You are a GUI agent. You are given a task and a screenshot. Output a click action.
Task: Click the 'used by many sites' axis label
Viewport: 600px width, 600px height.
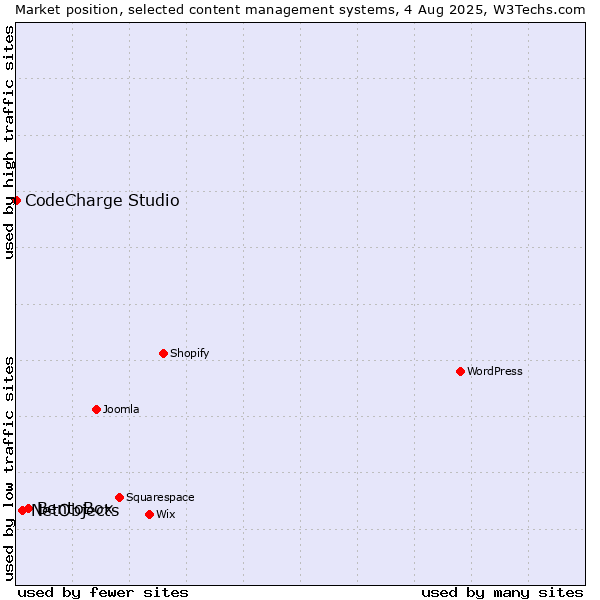pyautogui.click(x=502, y=593)
